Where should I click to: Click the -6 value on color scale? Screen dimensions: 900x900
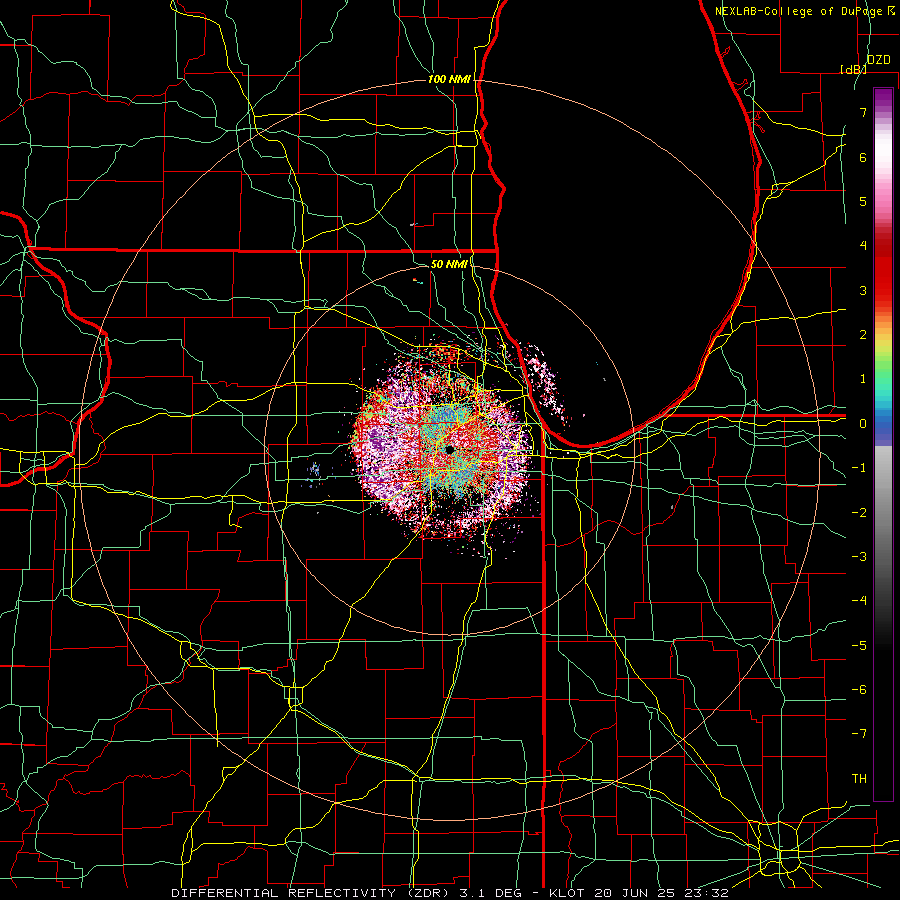[859, 690]
